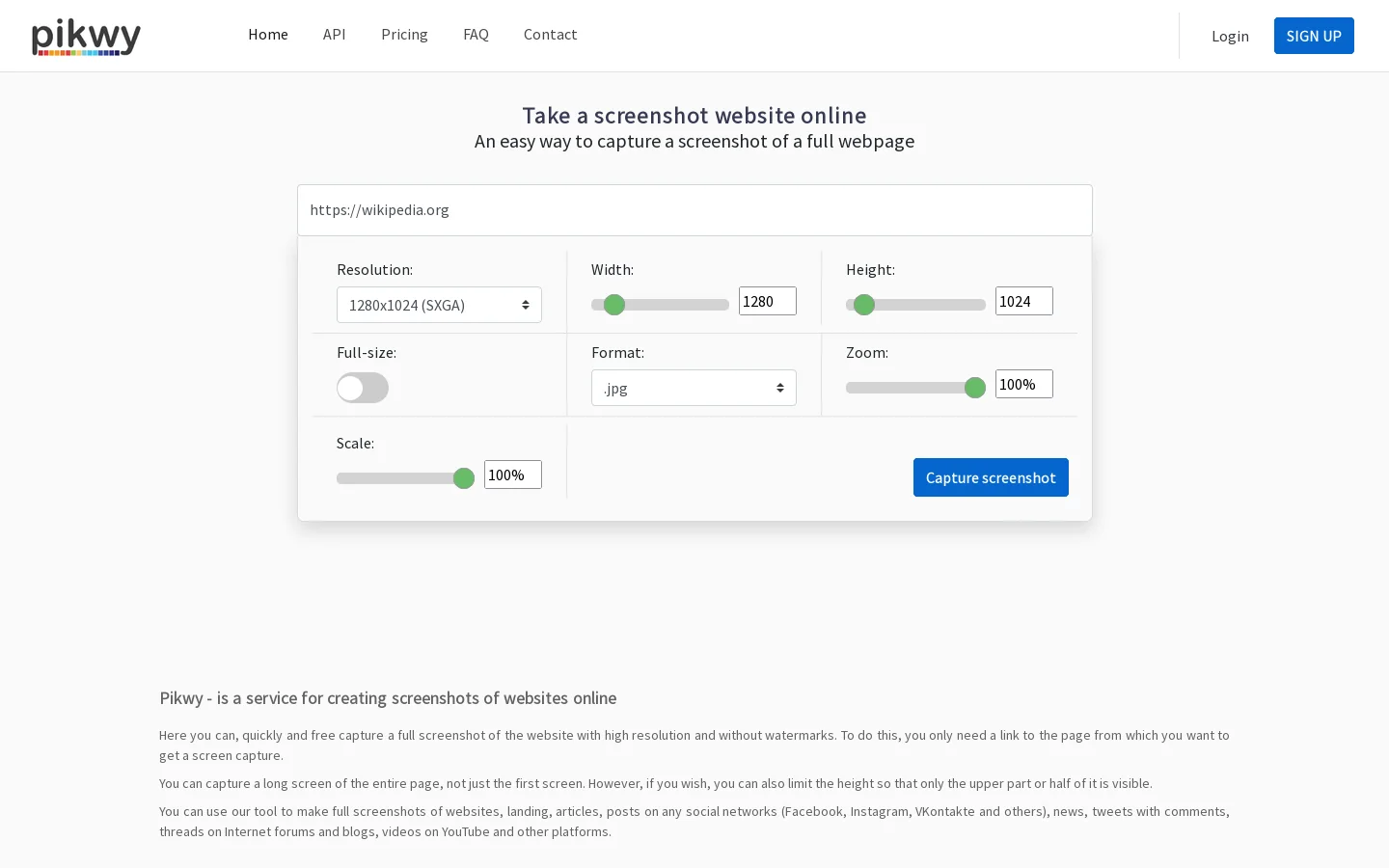Viewport: 1389px width, 868px height.
Task: Click the Zoom slider handle
Action: pyautogui.click(x=975, y=388)
